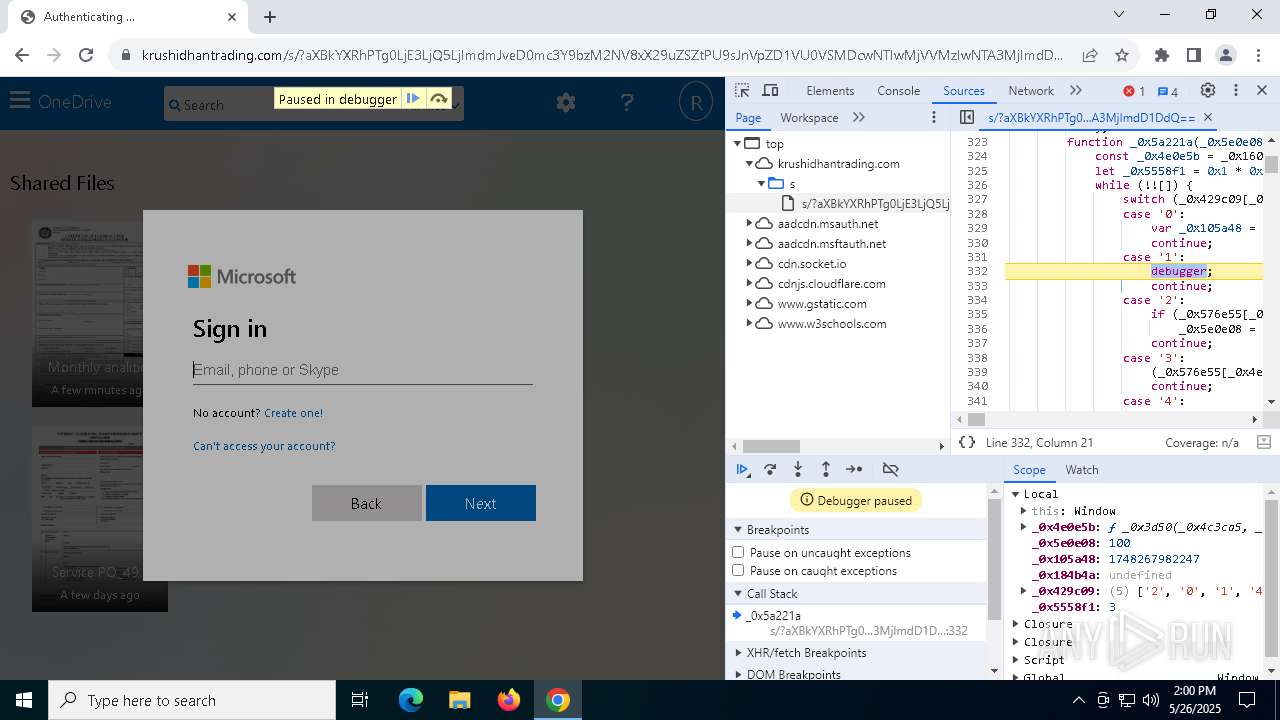The width and height of the screenshot is (1280, 720).
Task: Select the Scope tab
Action: (x=1029, y=470)
